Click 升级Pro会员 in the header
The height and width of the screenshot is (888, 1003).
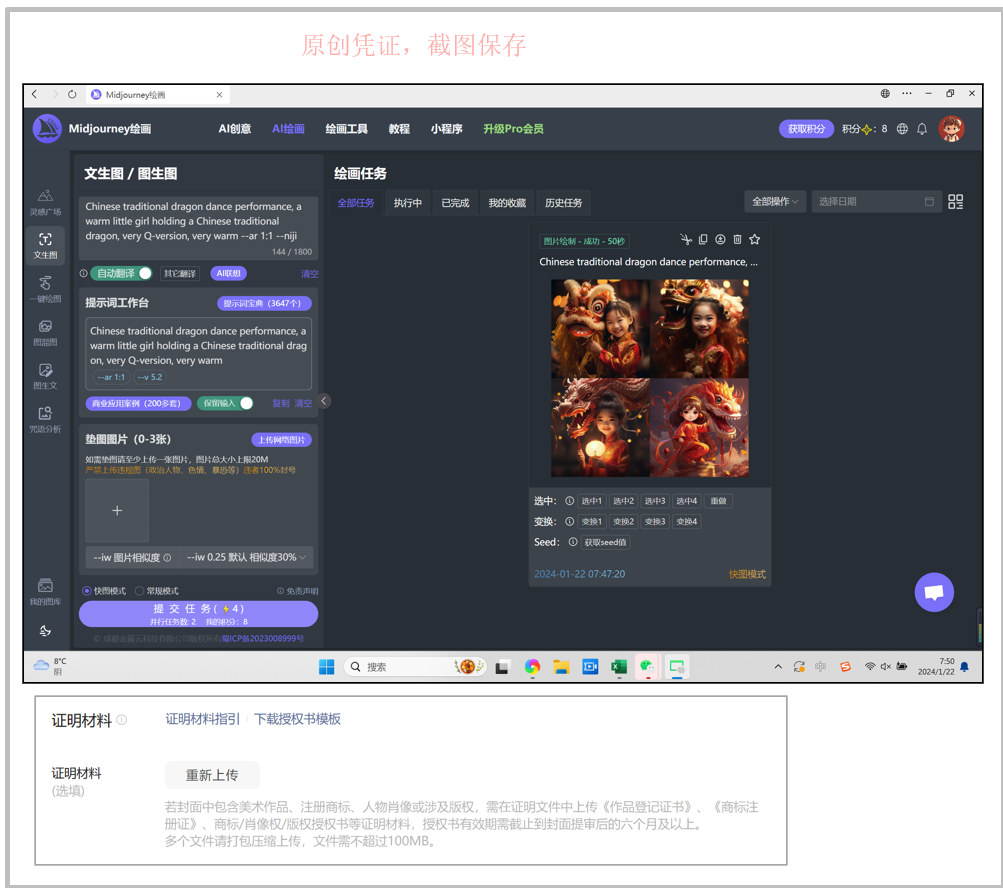513,129
